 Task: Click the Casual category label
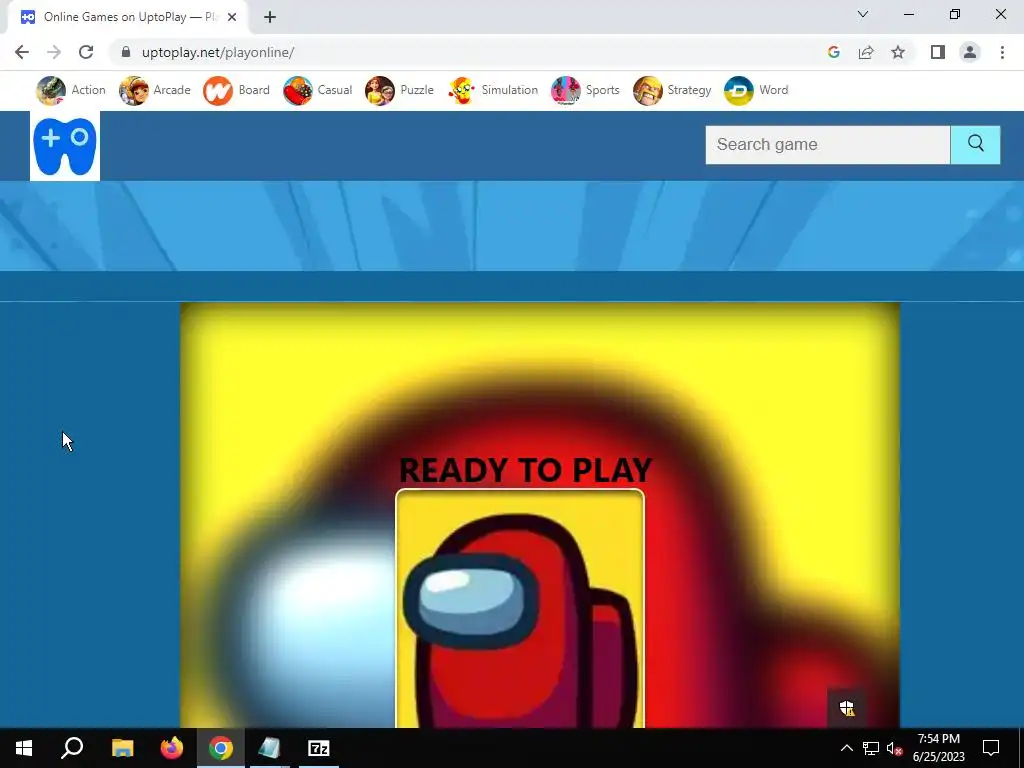(x=335, y=90)
